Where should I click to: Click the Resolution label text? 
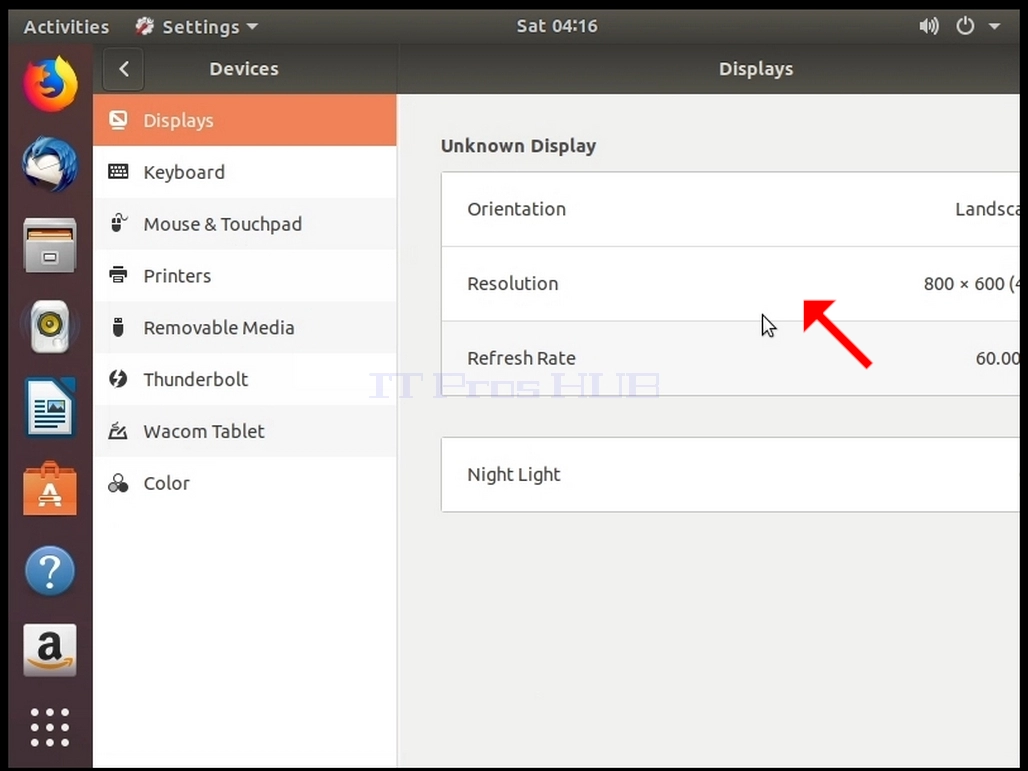pos(512,284)
